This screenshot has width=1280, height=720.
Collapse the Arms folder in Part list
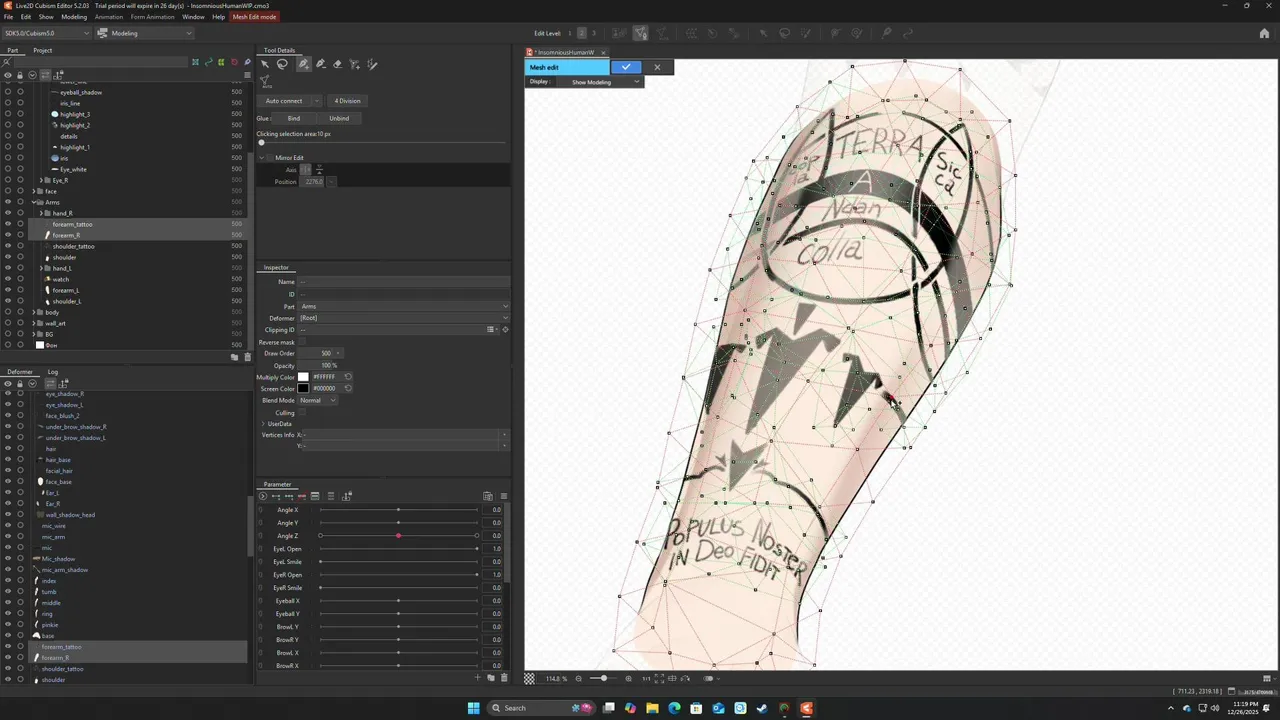click(35, 202)
